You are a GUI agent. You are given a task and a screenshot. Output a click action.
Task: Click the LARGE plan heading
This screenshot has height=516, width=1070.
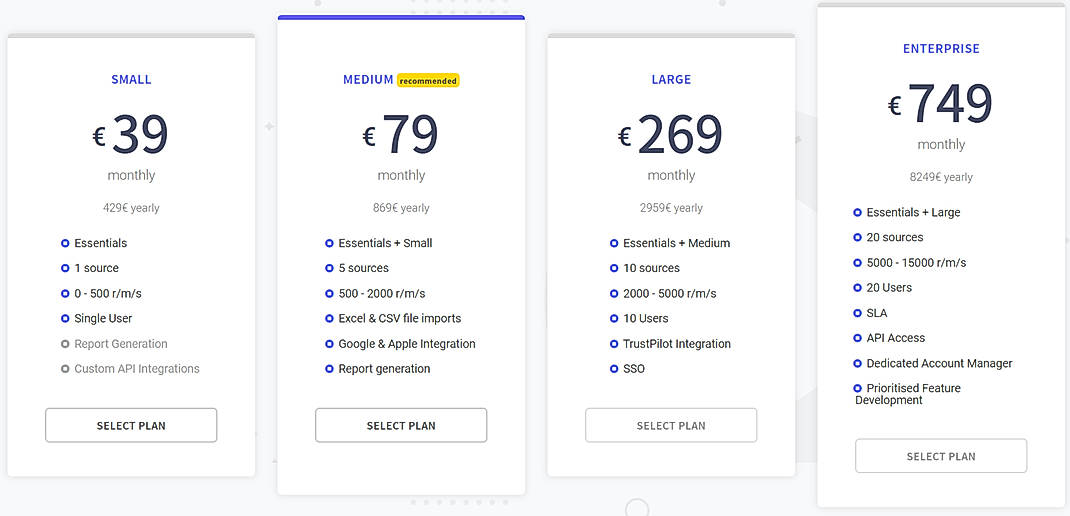[x=671, y=80]
